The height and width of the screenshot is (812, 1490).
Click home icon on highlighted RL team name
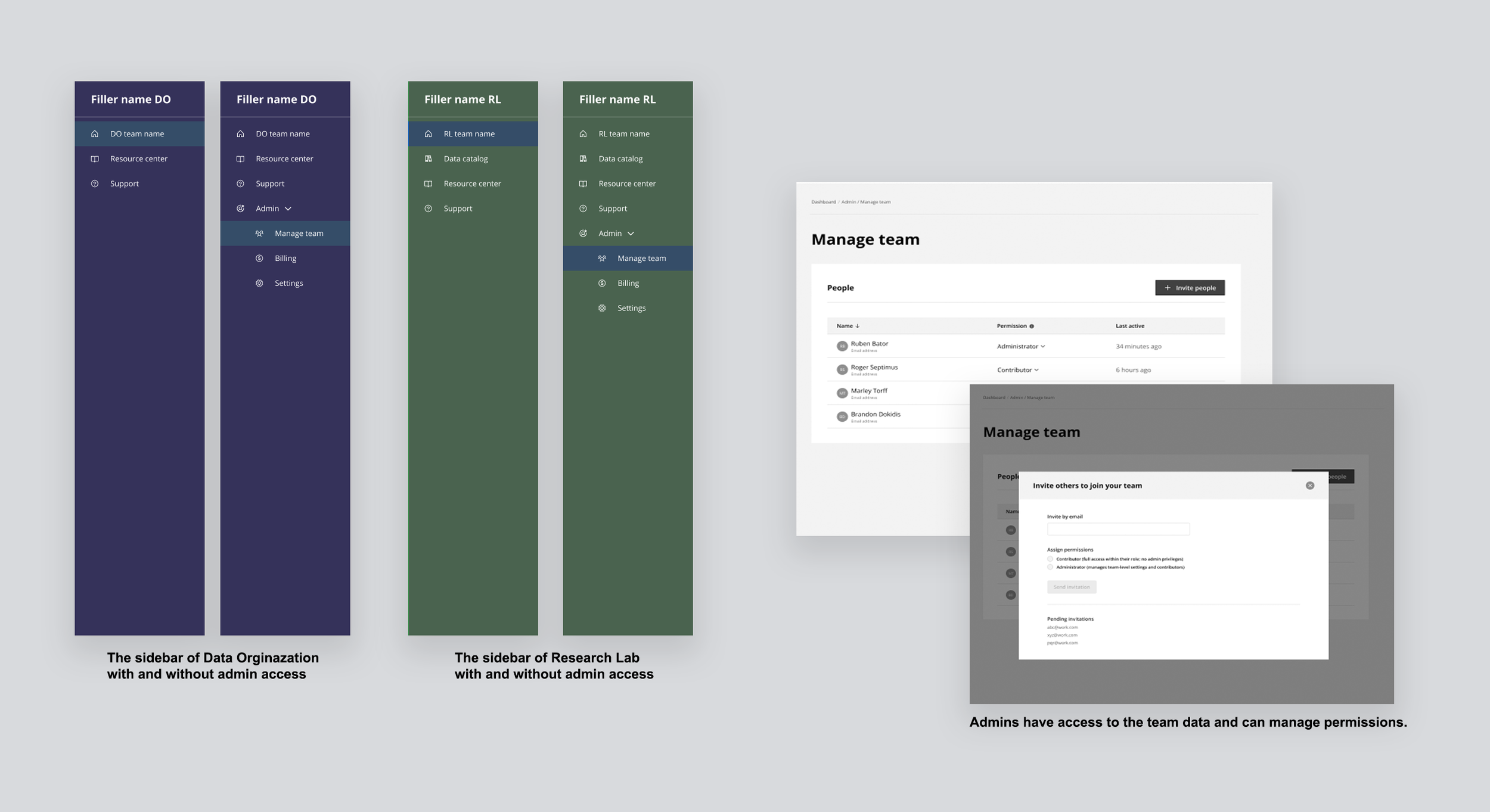(428, 134)
